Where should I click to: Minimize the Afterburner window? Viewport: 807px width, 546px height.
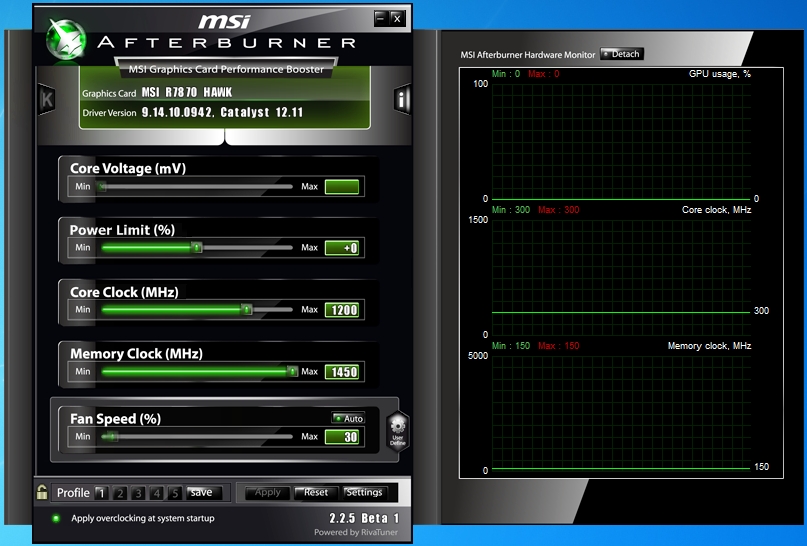tap(380, 19)
